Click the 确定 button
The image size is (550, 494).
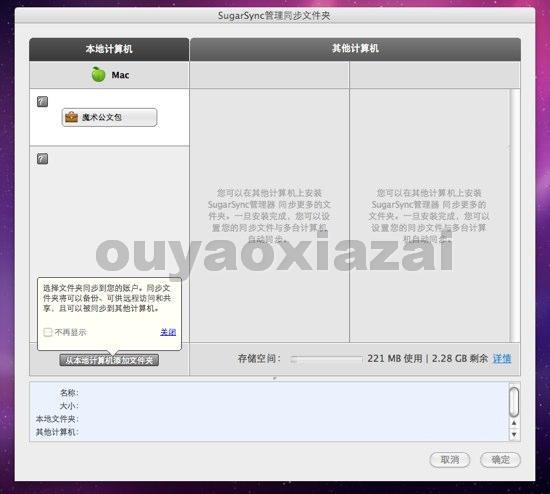[500, 460]
